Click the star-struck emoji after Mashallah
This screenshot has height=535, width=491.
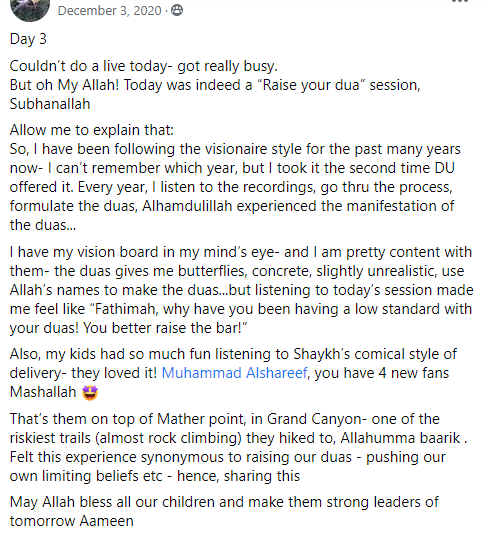[x=90, y=392]
